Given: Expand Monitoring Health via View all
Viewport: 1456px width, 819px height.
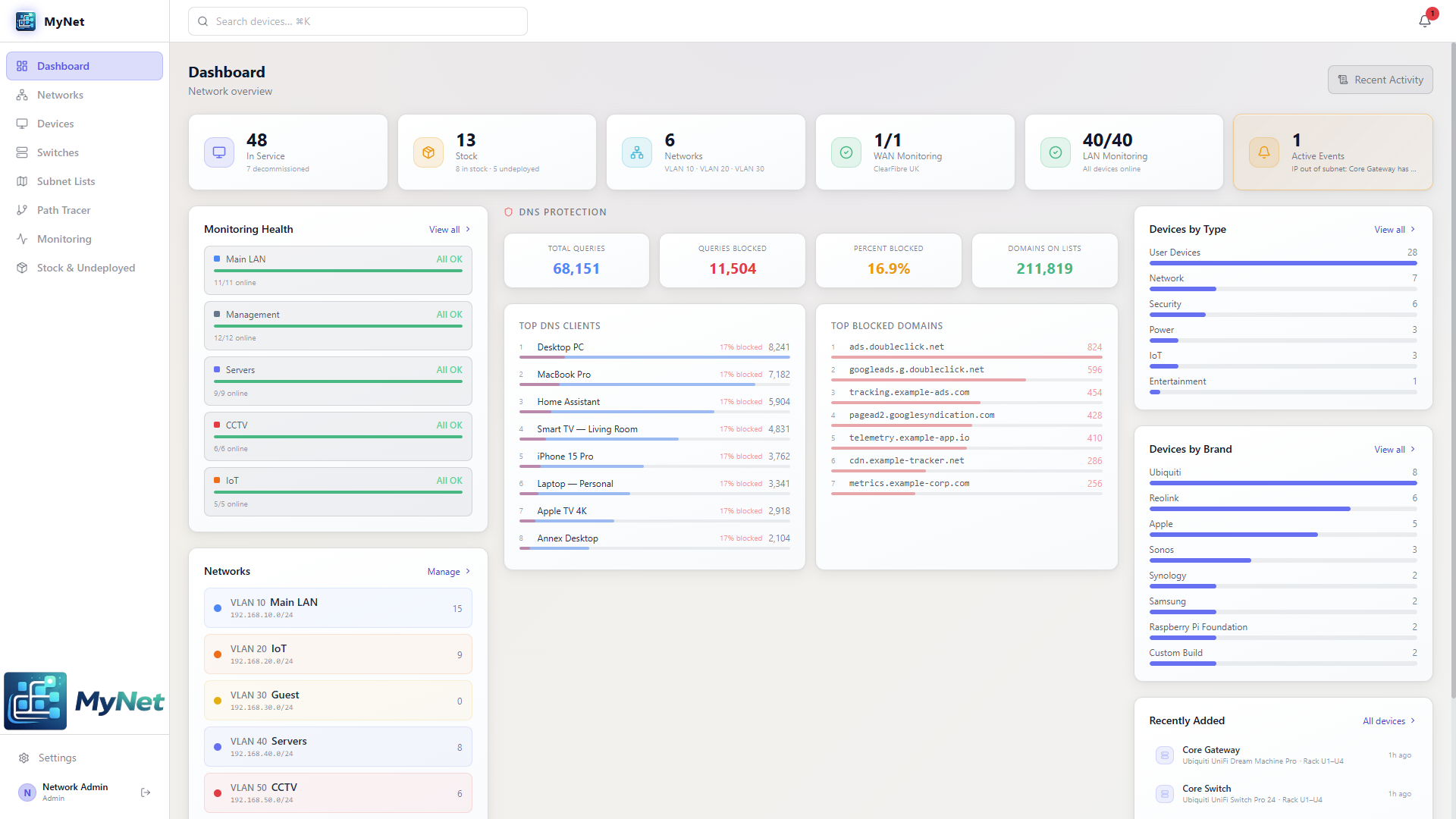Looking at the screenshot, I should [449, 230].
